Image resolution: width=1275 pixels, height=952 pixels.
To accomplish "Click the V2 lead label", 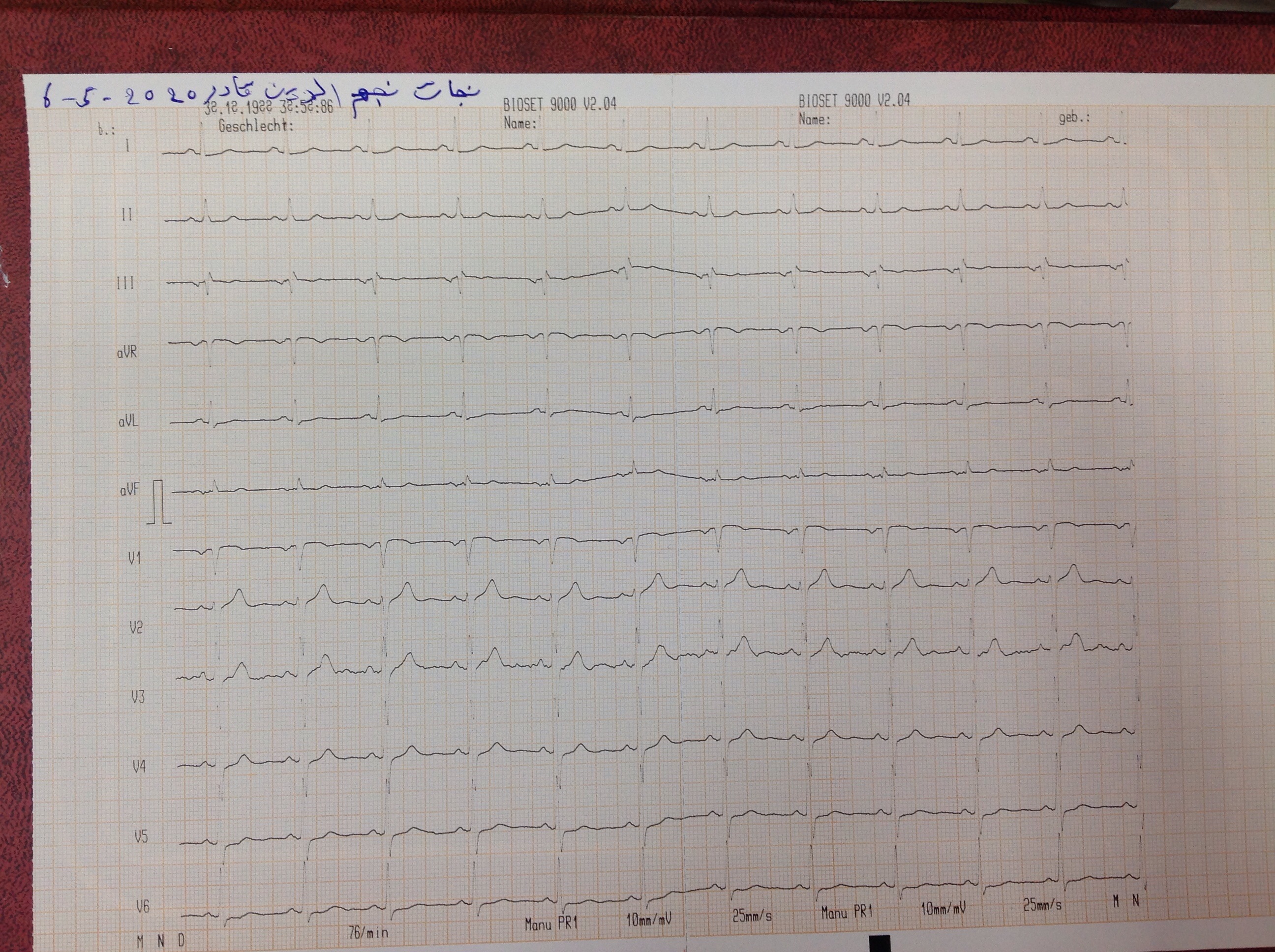I will pyautogui.click(x=136, y=627).
